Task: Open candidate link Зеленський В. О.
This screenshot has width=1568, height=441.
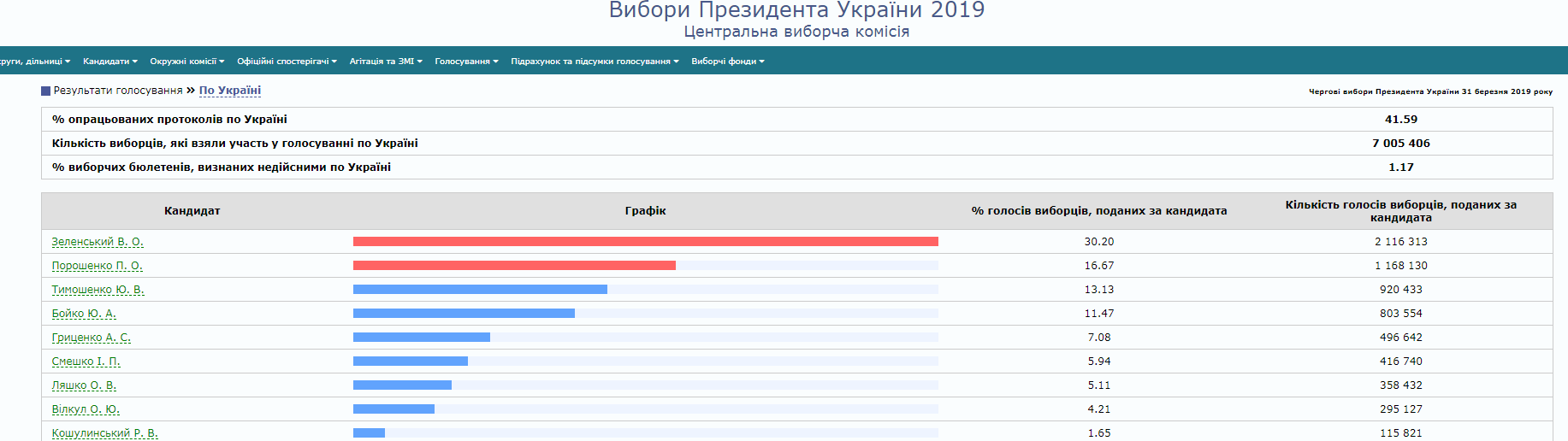Action: 98,242
